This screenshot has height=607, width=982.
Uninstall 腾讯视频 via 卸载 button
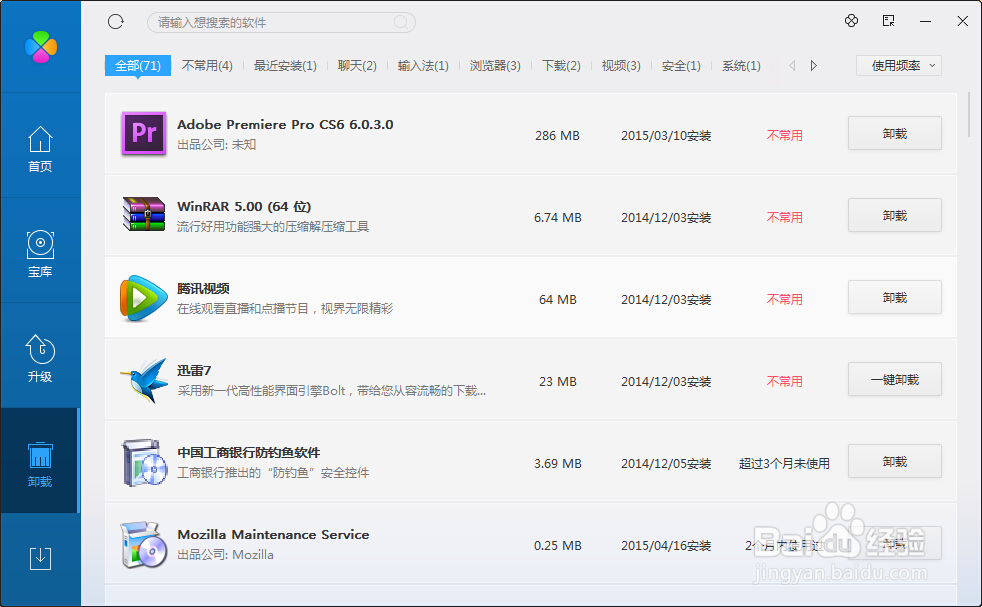pyautogui.click(x=894, y=297)
